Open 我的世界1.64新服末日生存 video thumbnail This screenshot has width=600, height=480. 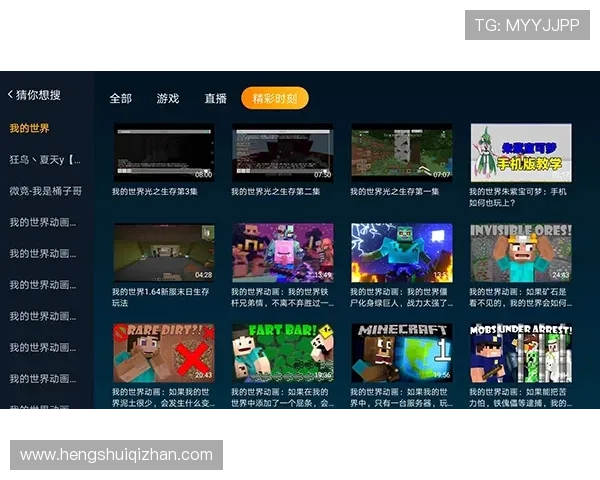click(164, 253)
